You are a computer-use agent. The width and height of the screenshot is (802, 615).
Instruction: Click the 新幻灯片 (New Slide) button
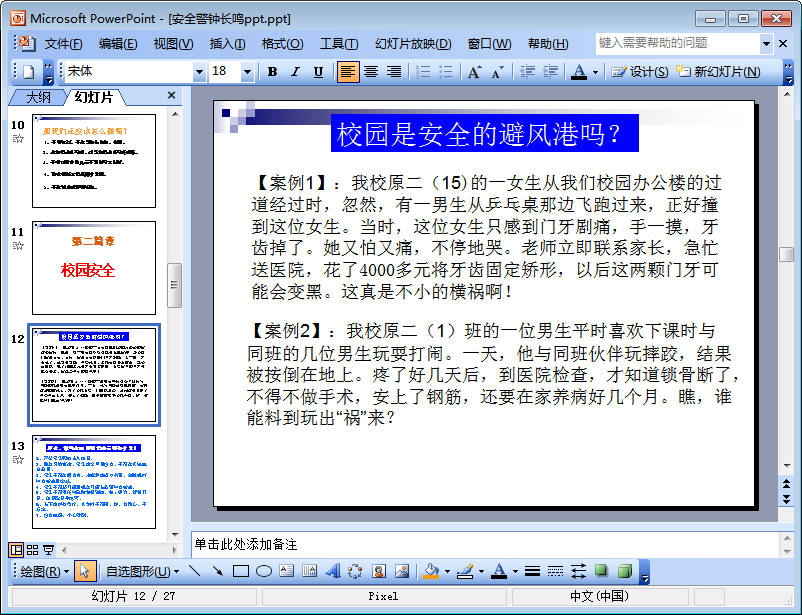coord(718,72)
